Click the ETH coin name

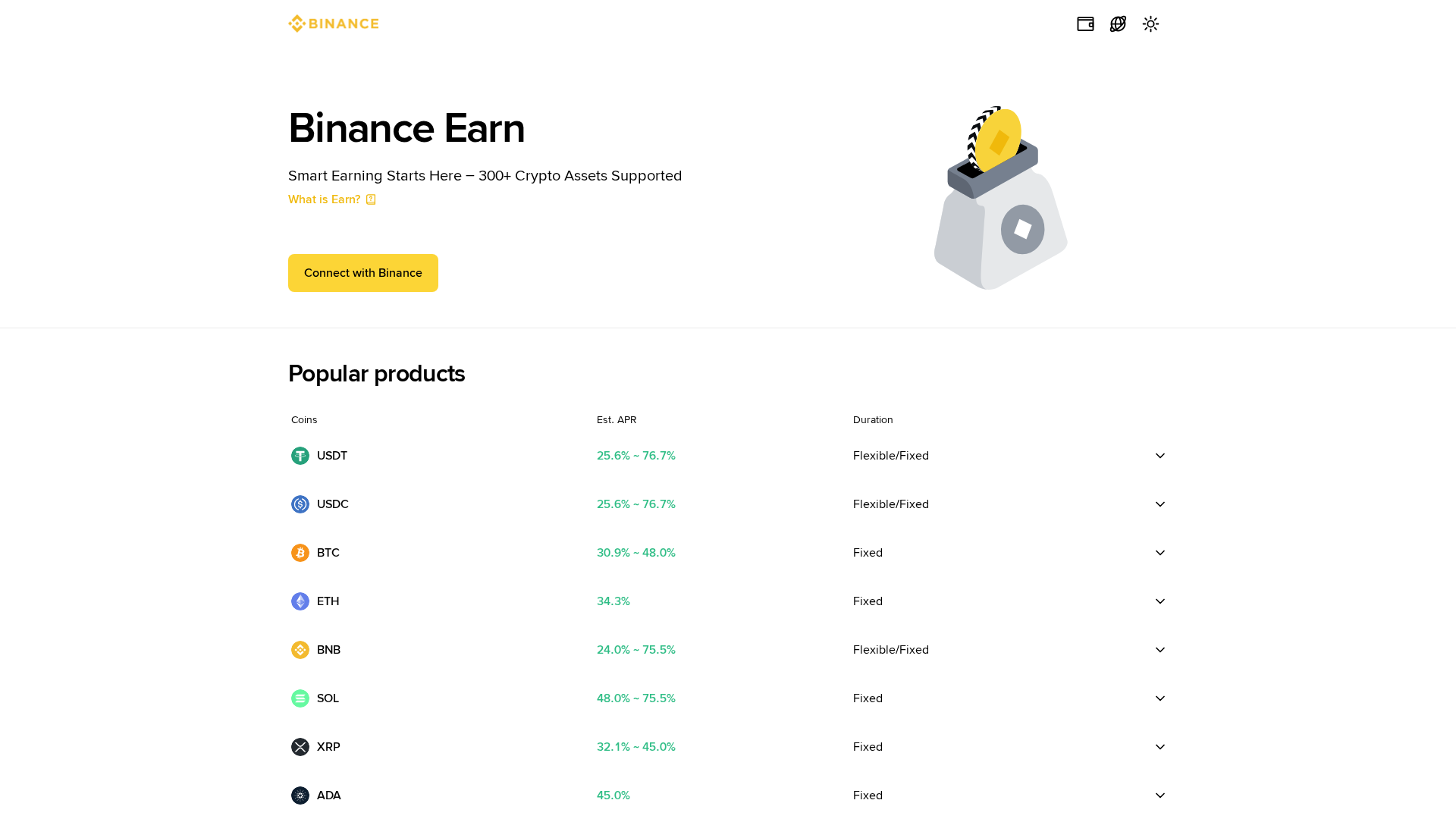[x=328, y=601]
